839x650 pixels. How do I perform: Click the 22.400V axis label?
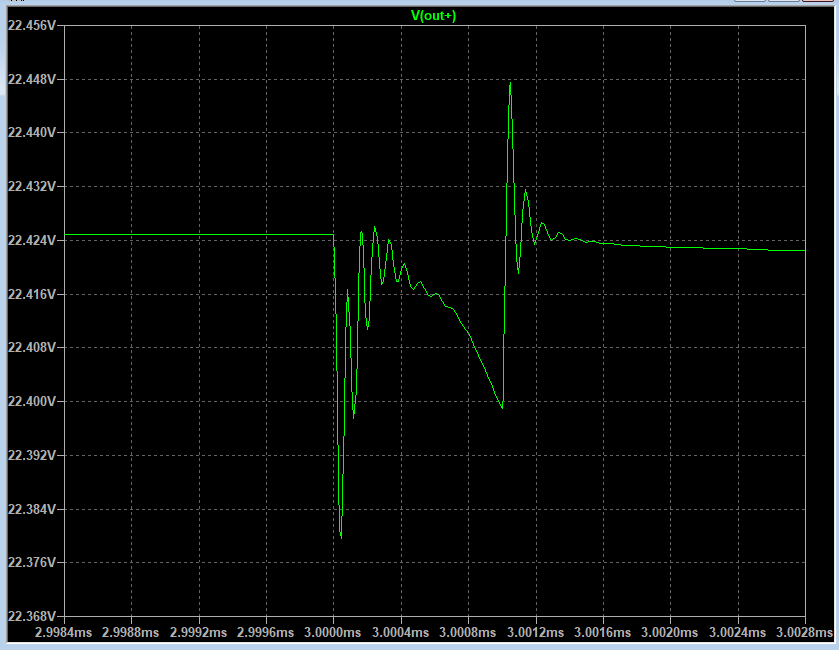[32, 401]
